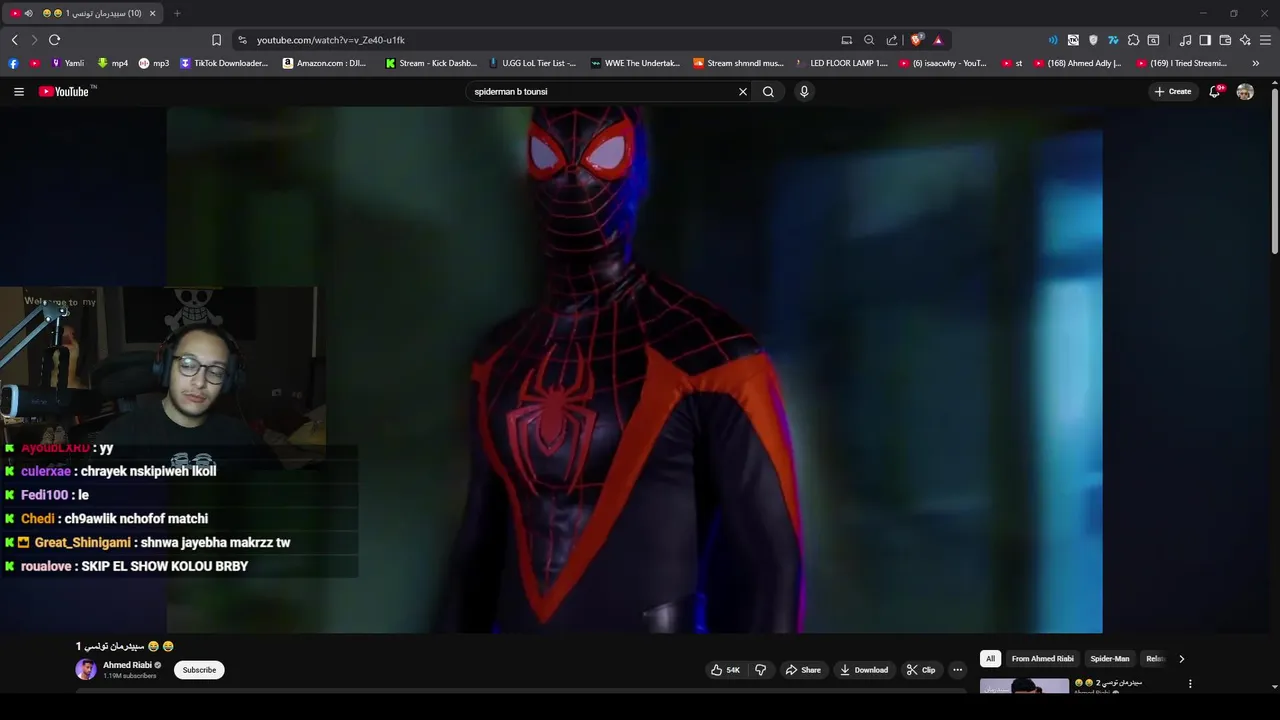1280x720 pixels.
Task: Open U.GG LoL Tier List bookmark
Action: (532, 63)
